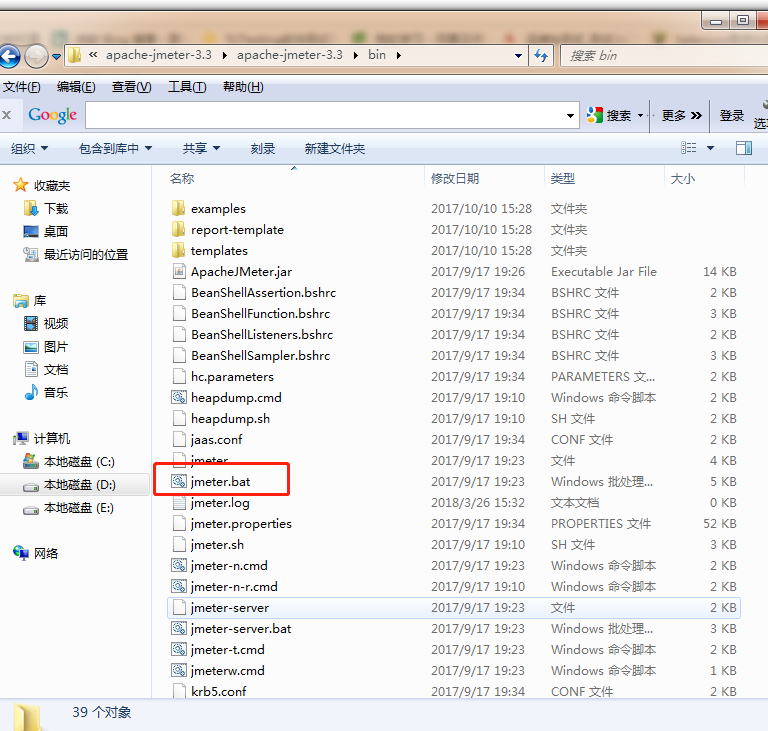Click the search bin input field
The image size is (768, 731).
click(664, 55)
